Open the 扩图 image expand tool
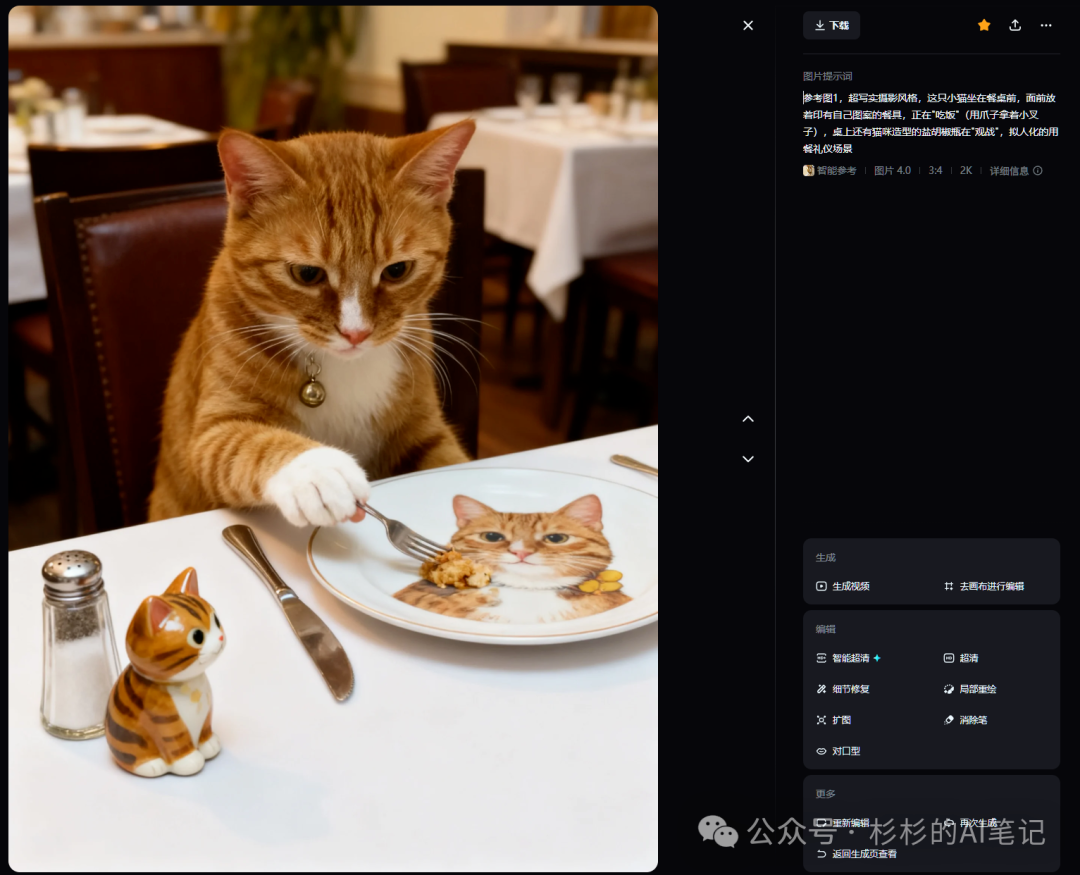The width and height of the screenshot is (1080, 875). click(x=833, y=720)
